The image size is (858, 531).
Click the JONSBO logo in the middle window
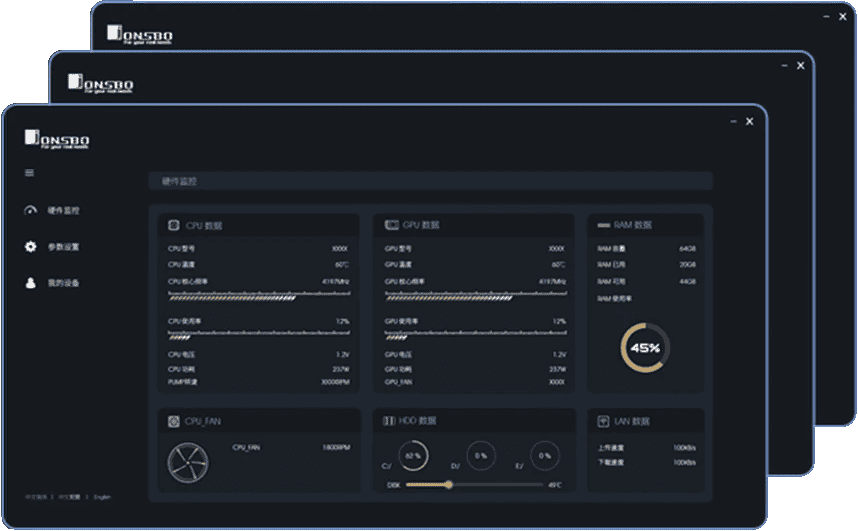click(101, 84)
